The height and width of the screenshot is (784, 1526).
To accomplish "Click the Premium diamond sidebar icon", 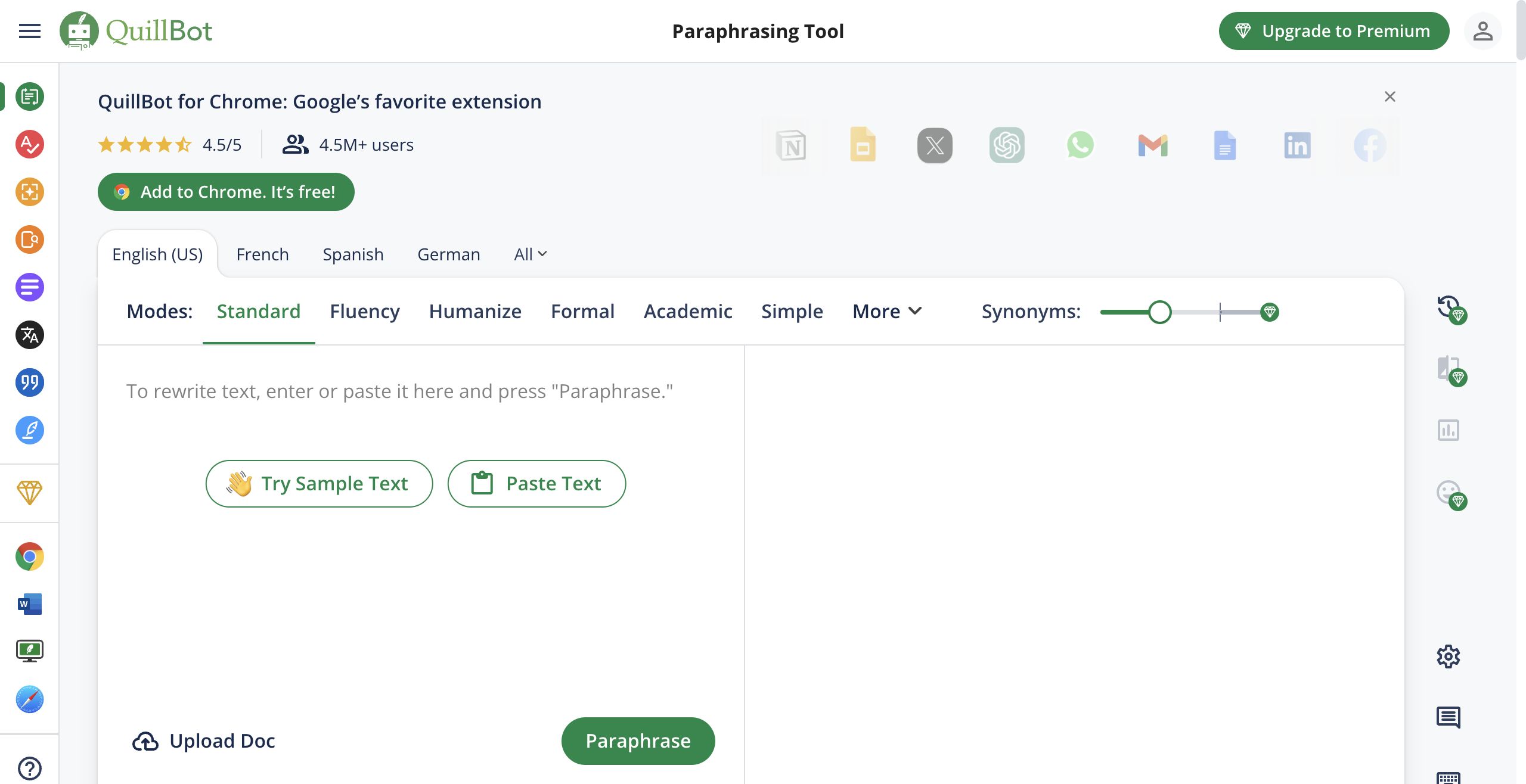I will click(x=30, y=493).
